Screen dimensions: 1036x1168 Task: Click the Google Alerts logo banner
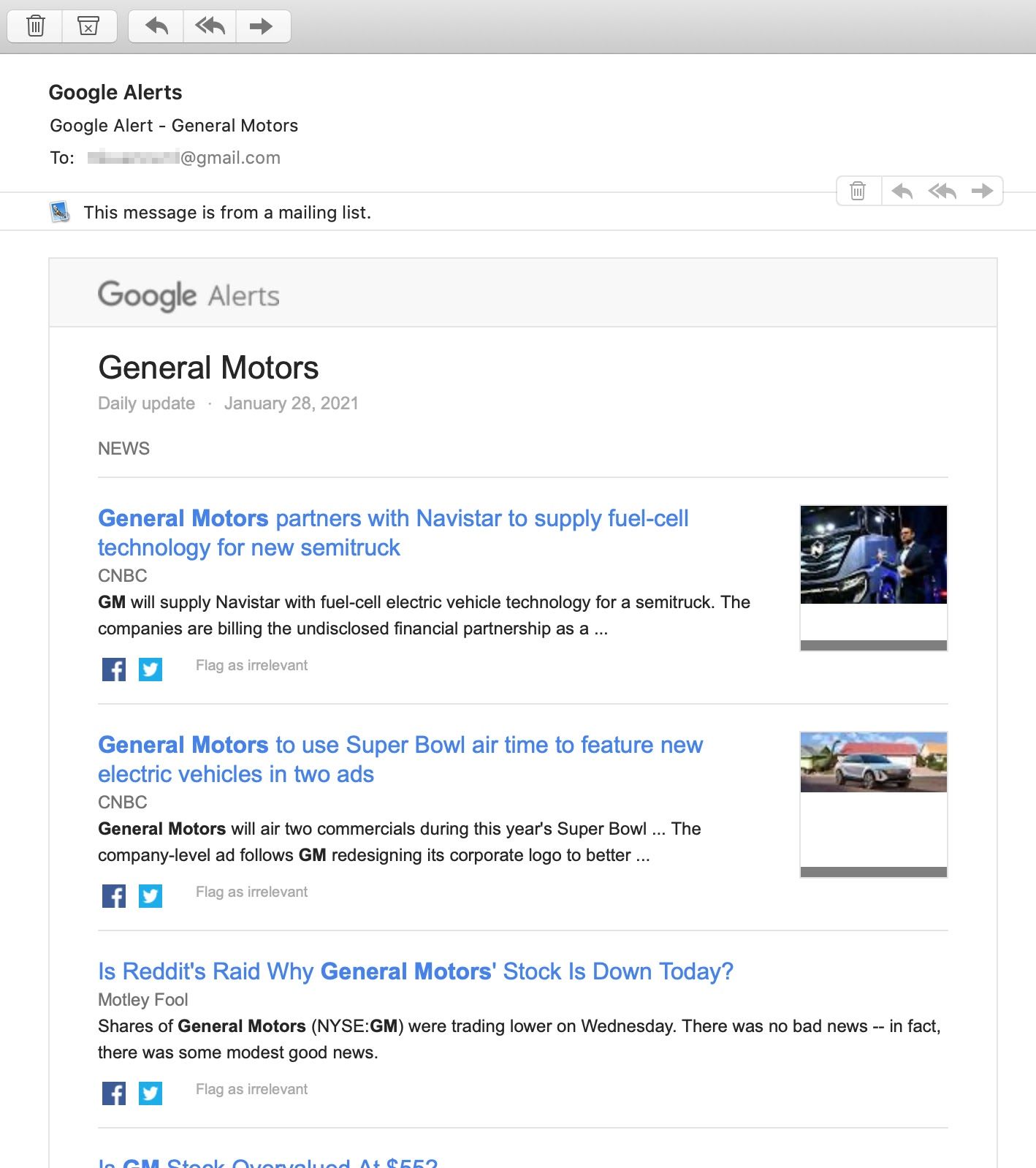coord(188,295)
